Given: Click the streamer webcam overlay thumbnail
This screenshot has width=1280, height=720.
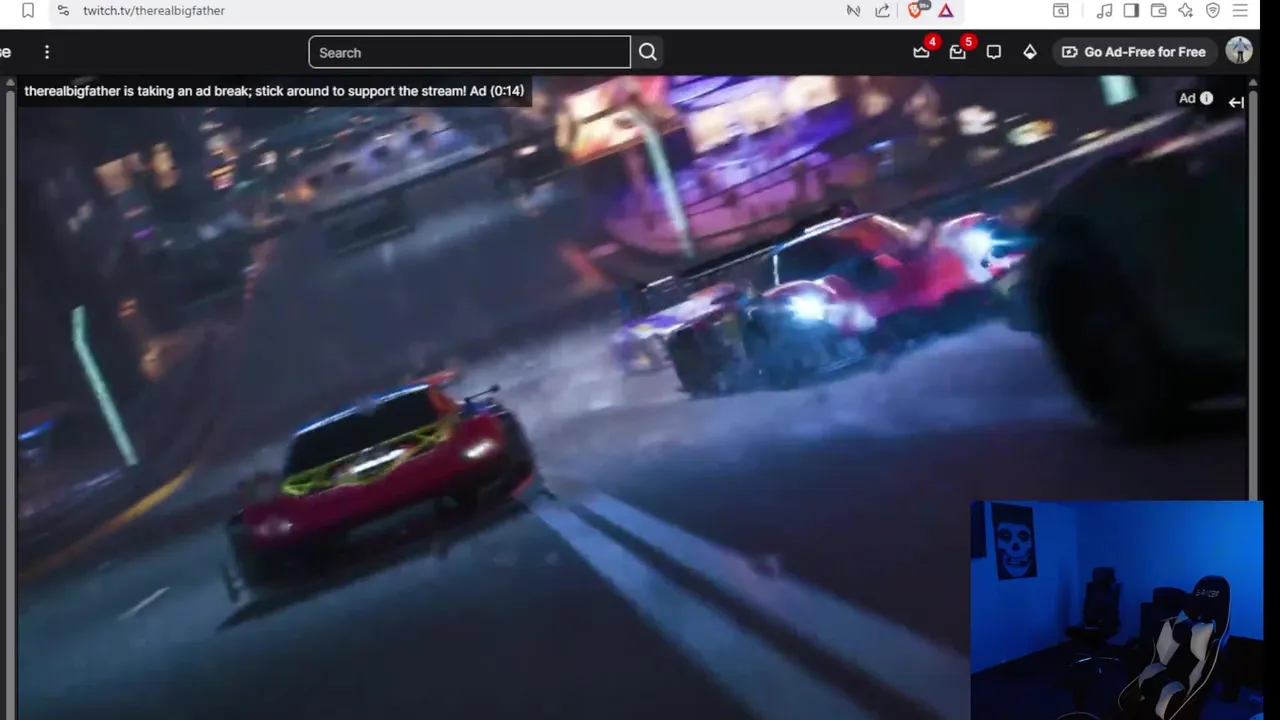Looking at the screenshot, I should (x=1116, y=610).
